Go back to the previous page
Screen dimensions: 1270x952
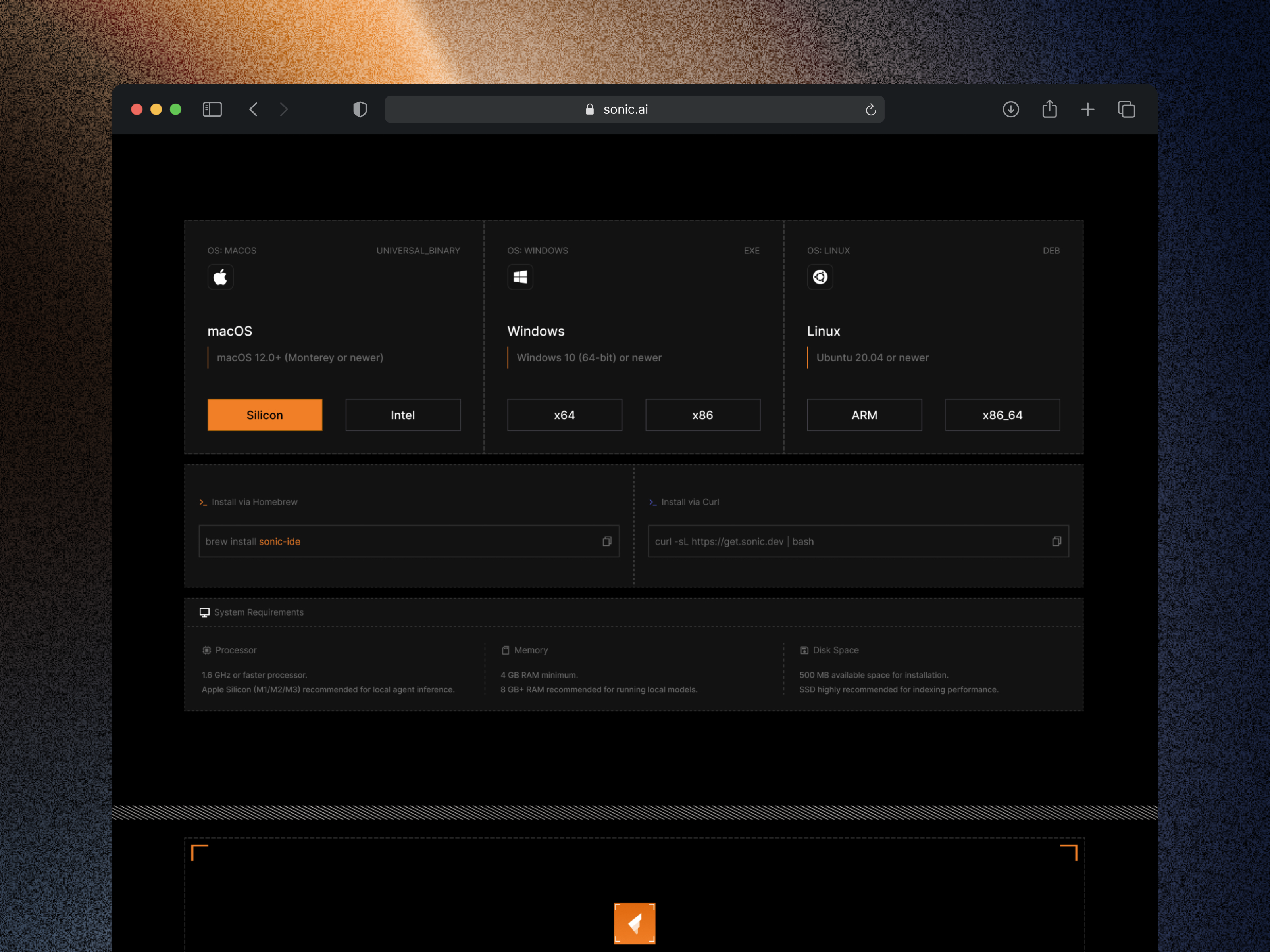253,109
